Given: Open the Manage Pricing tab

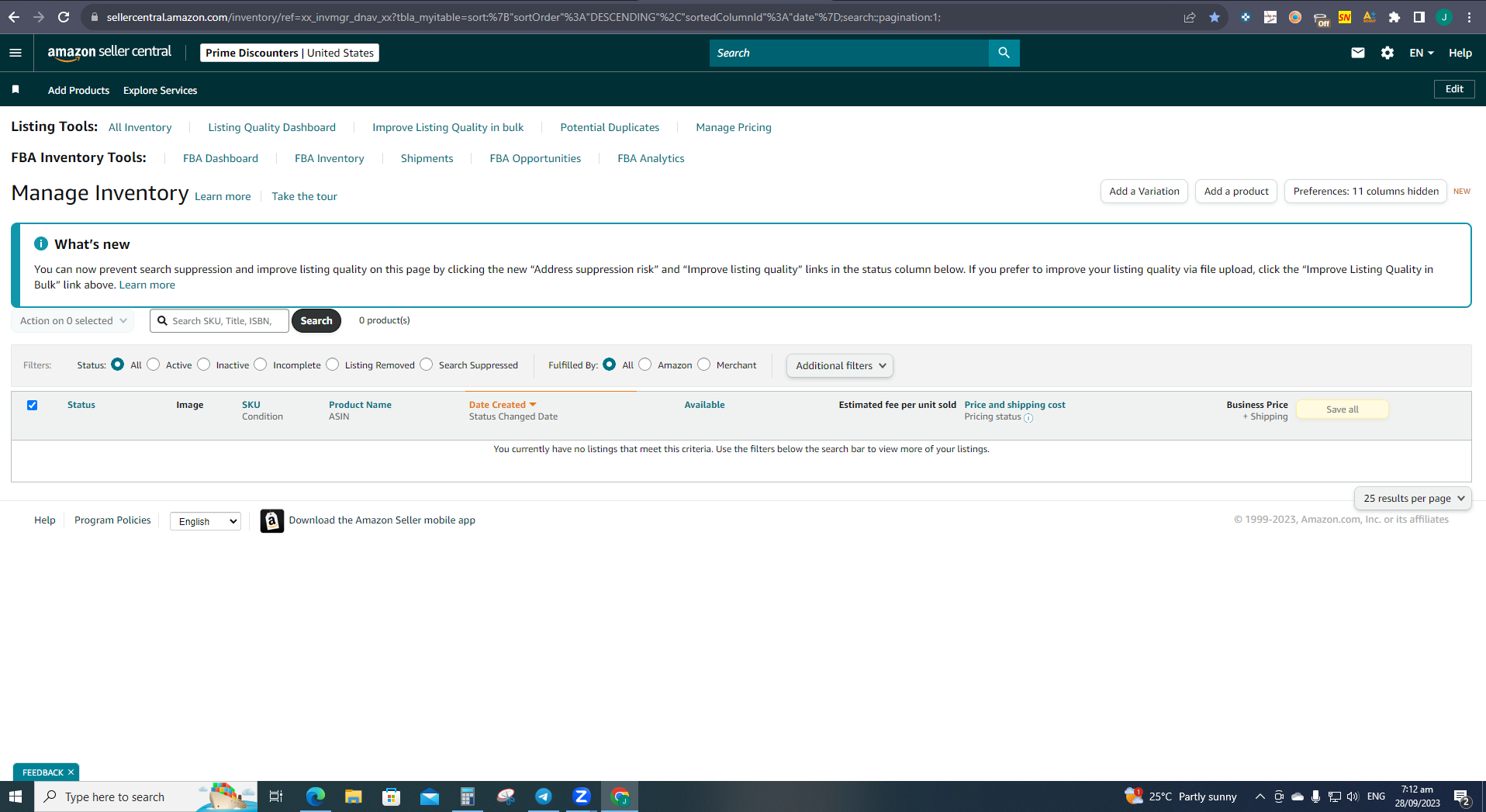Looking at the screenshot, I should [x=734, y=127].
